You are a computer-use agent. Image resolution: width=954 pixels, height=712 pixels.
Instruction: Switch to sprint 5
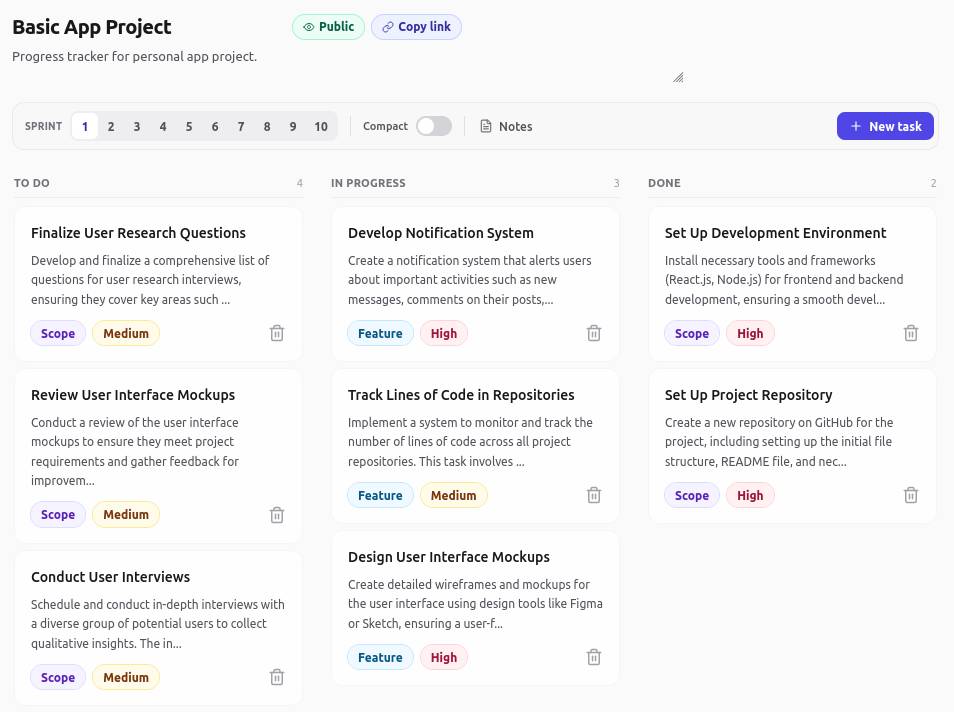(189, 127)
